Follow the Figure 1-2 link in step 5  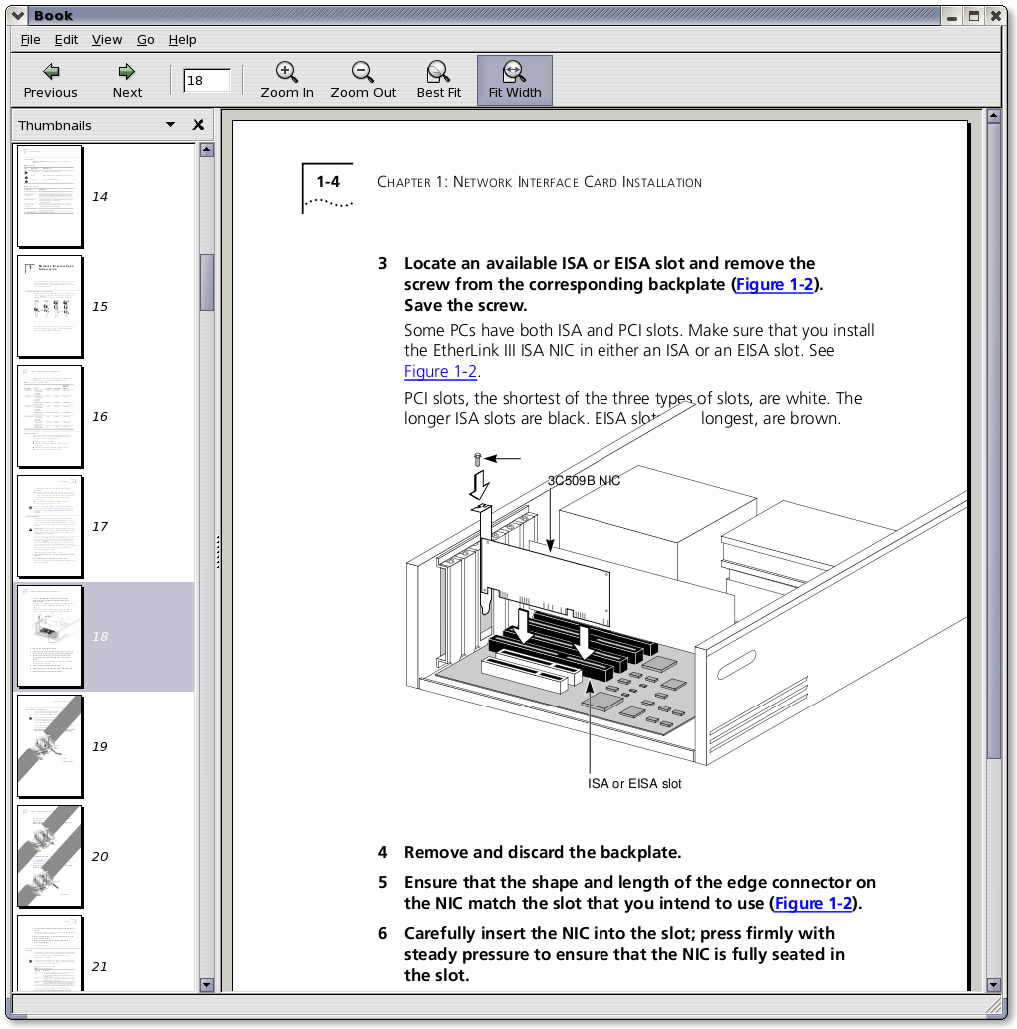[x=813, y=904]
